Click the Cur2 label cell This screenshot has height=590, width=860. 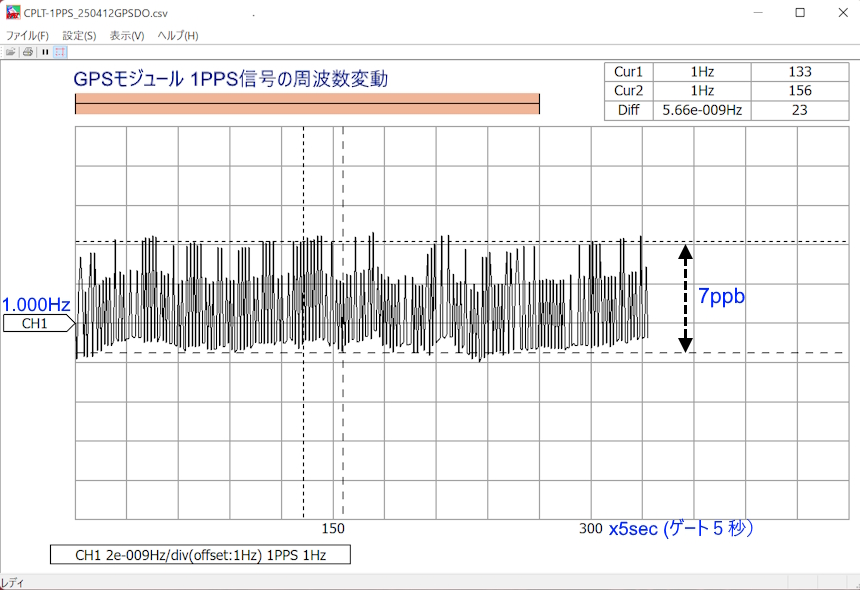pyautogui.click(x=629, y=91)
